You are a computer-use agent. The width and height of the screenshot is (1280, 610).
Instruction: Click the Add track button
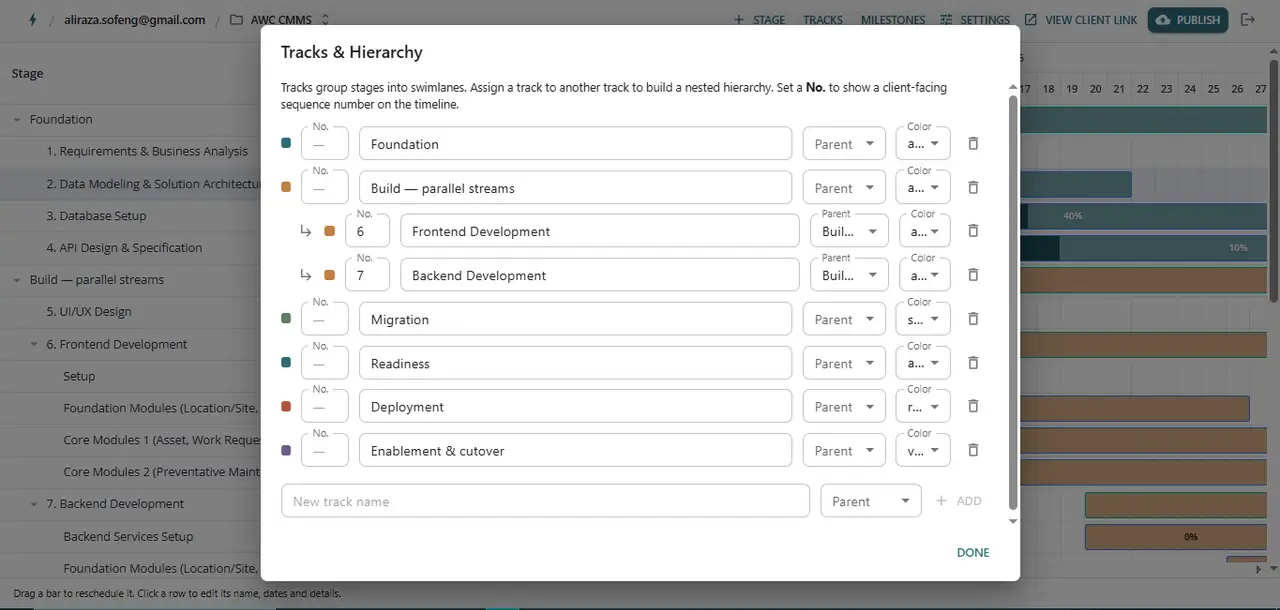pyautogui.click(x=959, y=501)
